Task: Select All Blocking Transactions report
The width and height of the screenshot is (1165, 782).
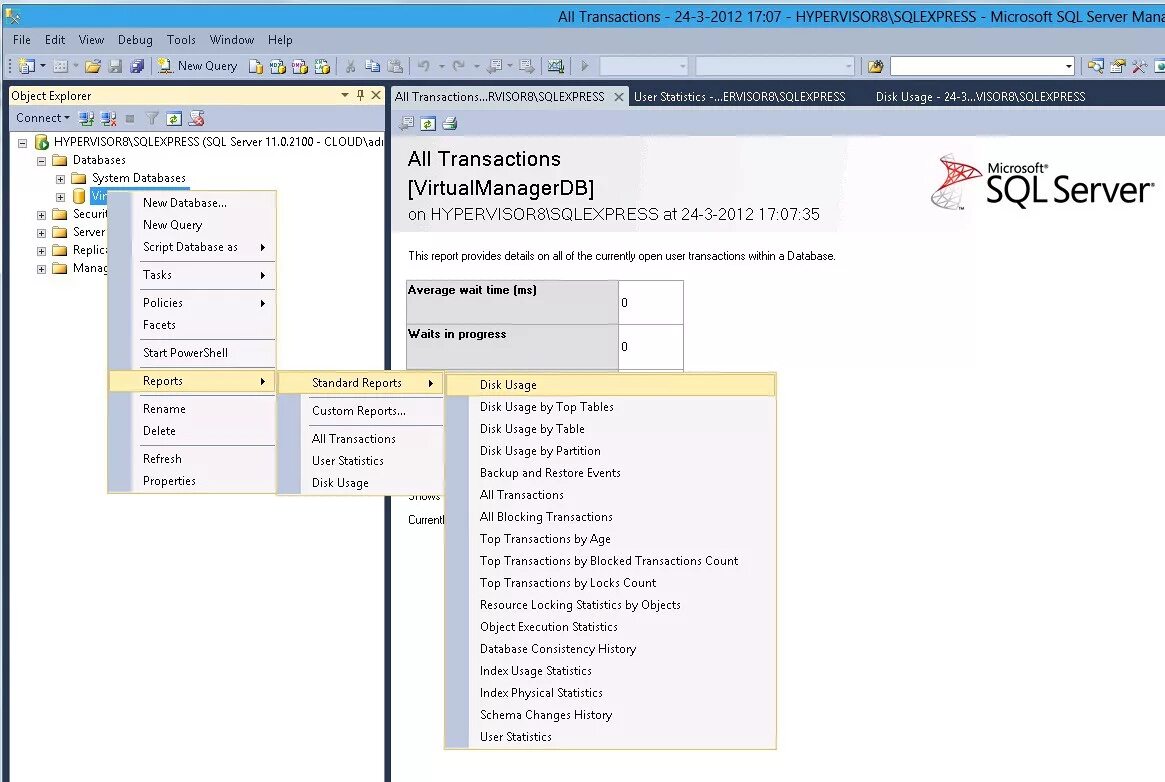Action: click(610, 517)
